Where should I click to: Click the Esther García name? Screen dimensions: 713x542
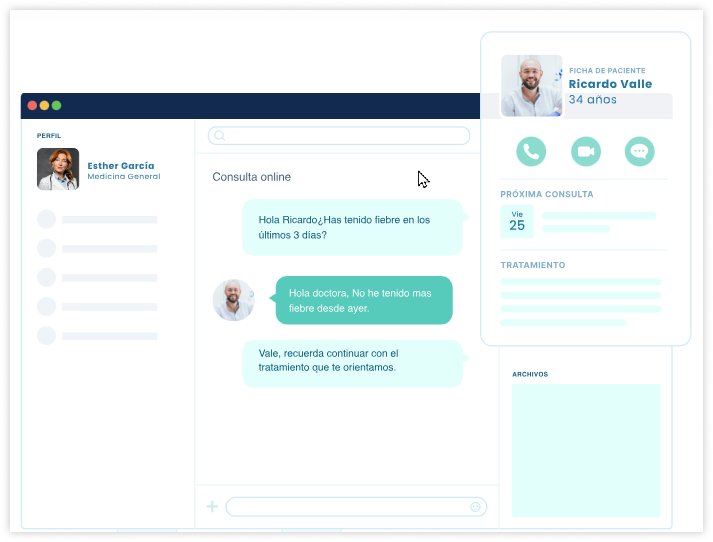121,165
